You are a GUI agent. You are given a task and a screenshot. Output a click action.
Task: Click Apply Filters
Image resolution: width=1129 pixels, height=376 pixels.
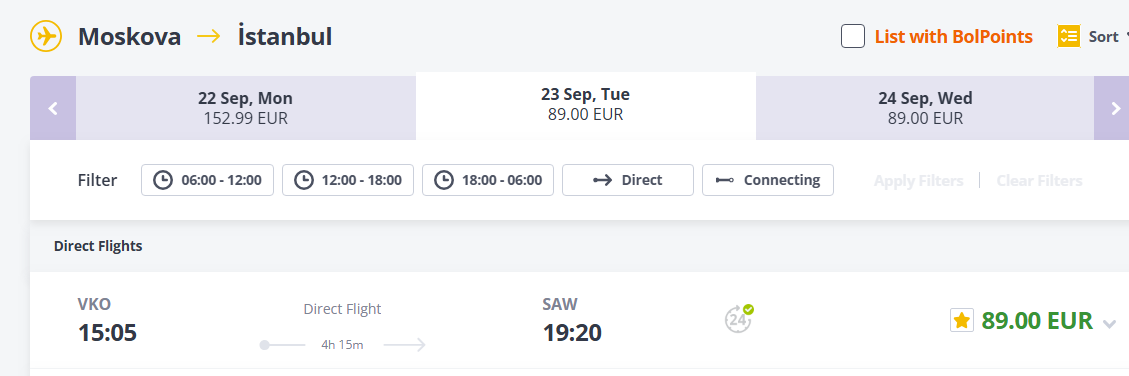pyautogui.click(x=918, y=180)
